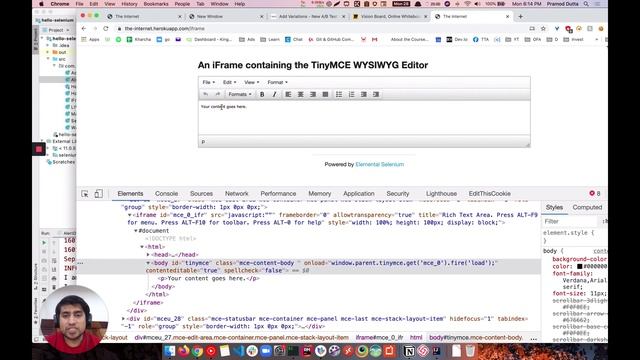Click the html breadcrumb in DevTools
This screenshot has height=360, width=640.
click(416, 338)
